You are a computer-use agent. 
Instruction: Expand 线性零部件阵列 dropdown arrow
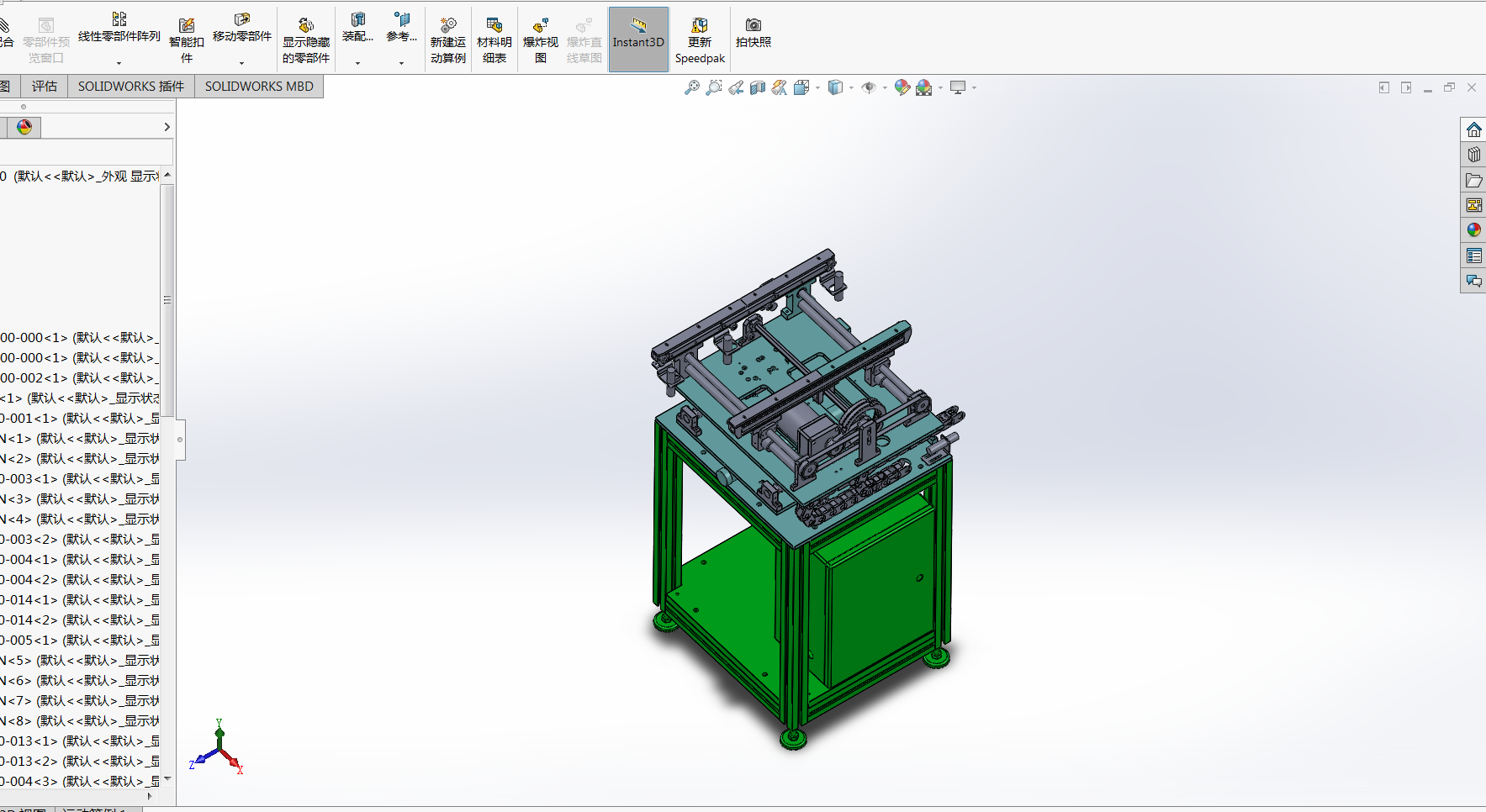point(119,63)
